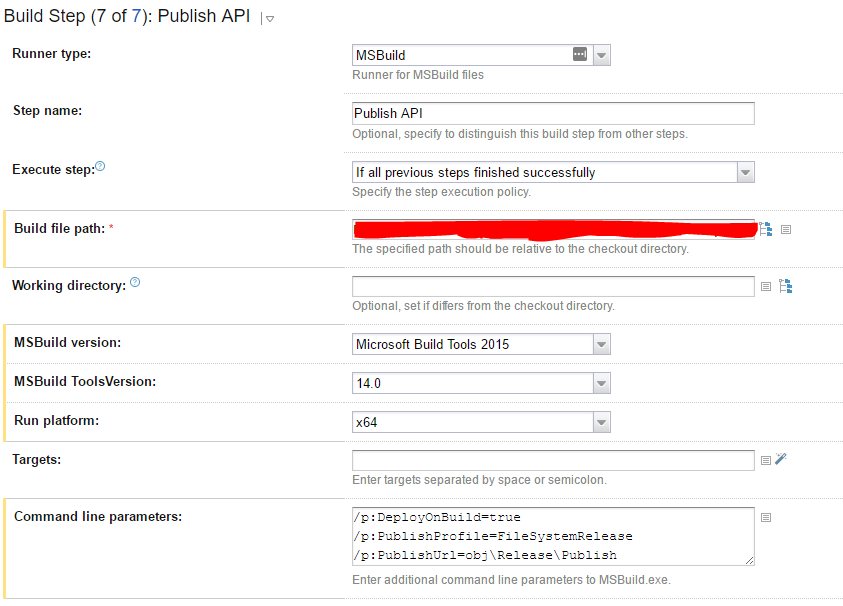Click parameter list icon beside Targets field

click(766, 460)
